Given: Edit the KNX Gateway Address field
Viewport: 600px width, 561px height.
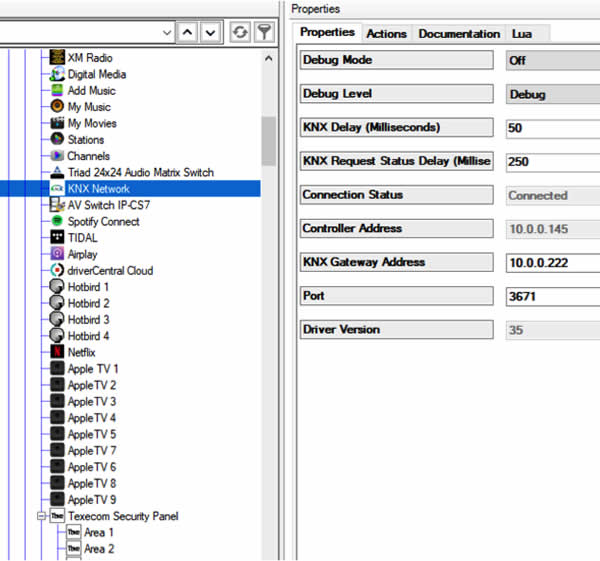Looking at the screenshot, I should [553, 263].
